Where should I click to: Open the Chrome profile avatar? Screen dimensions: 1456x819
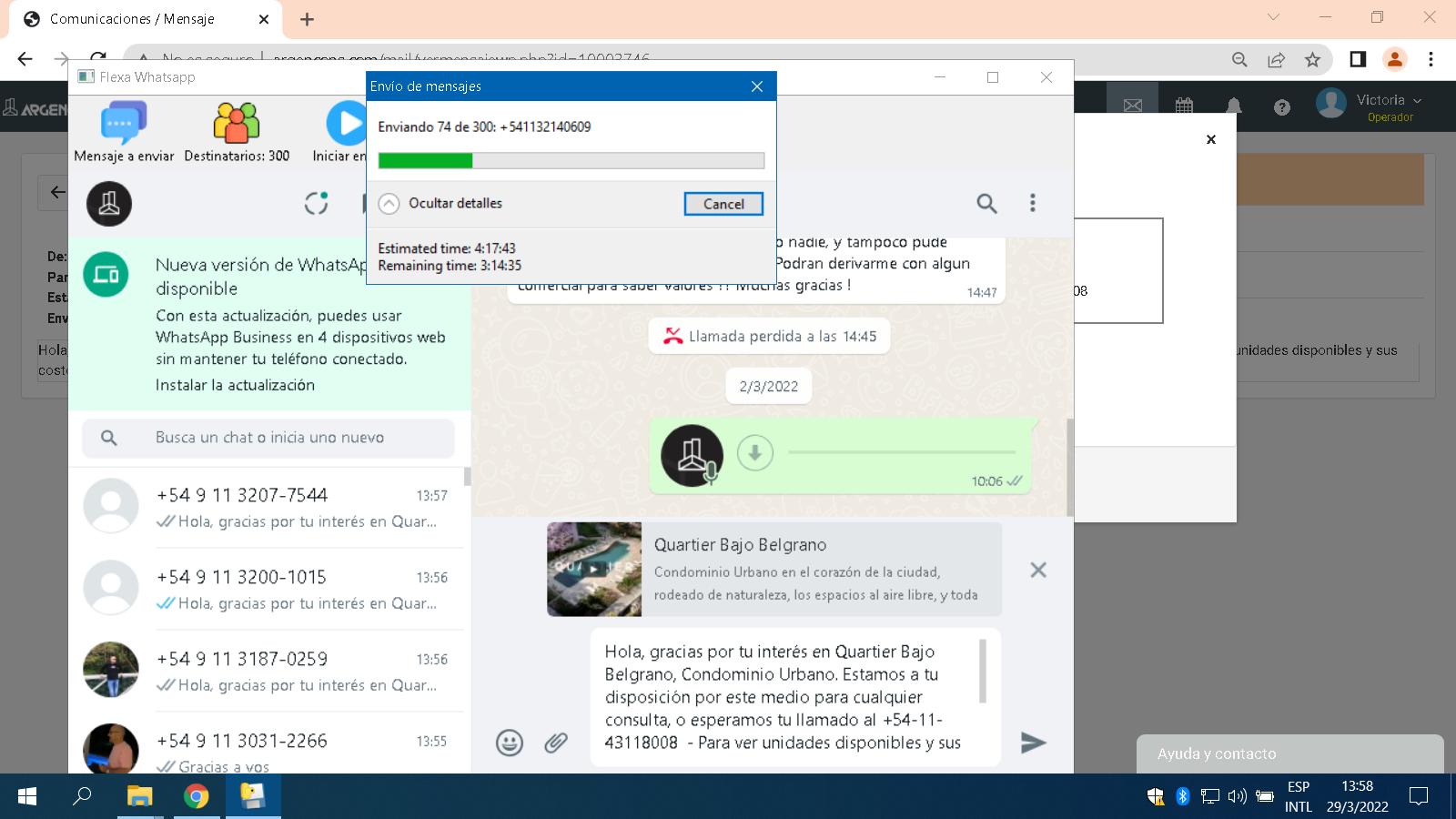(1394, 59)
